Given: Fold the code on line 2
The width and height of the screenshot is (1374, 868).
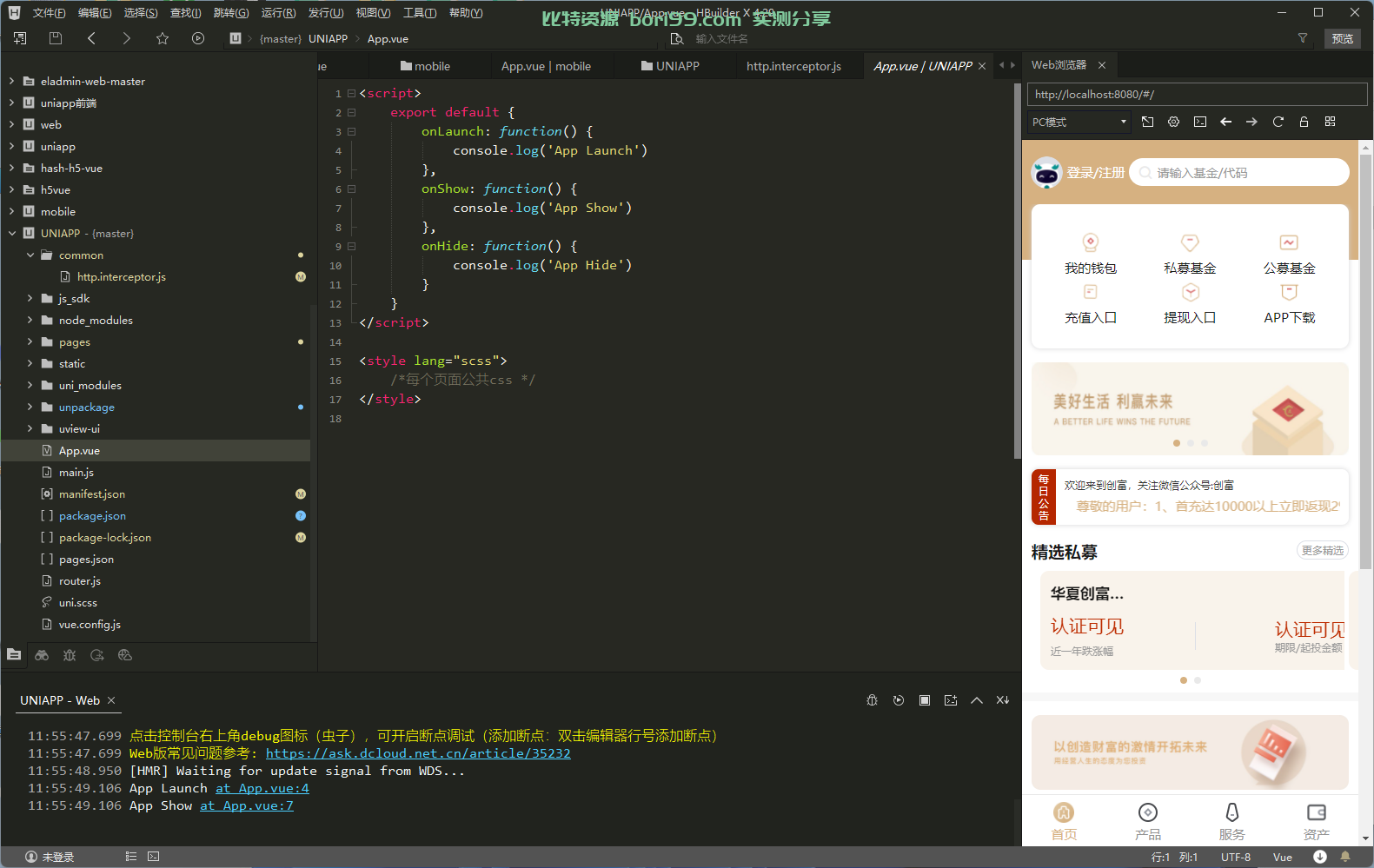Looking at the screenshot, I should coord(351,112).
